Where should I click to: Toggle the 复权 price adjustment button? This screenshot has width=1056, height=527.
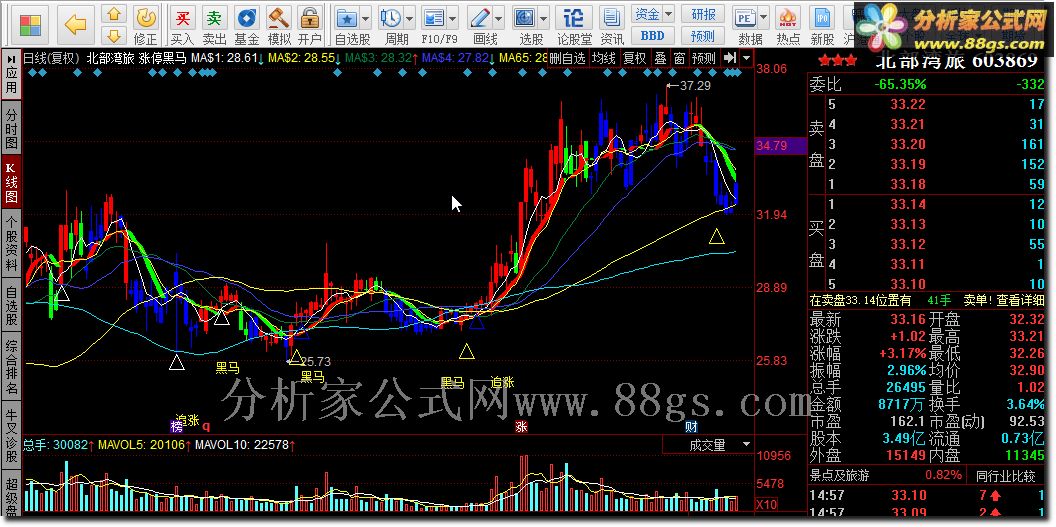pos(634,59)
